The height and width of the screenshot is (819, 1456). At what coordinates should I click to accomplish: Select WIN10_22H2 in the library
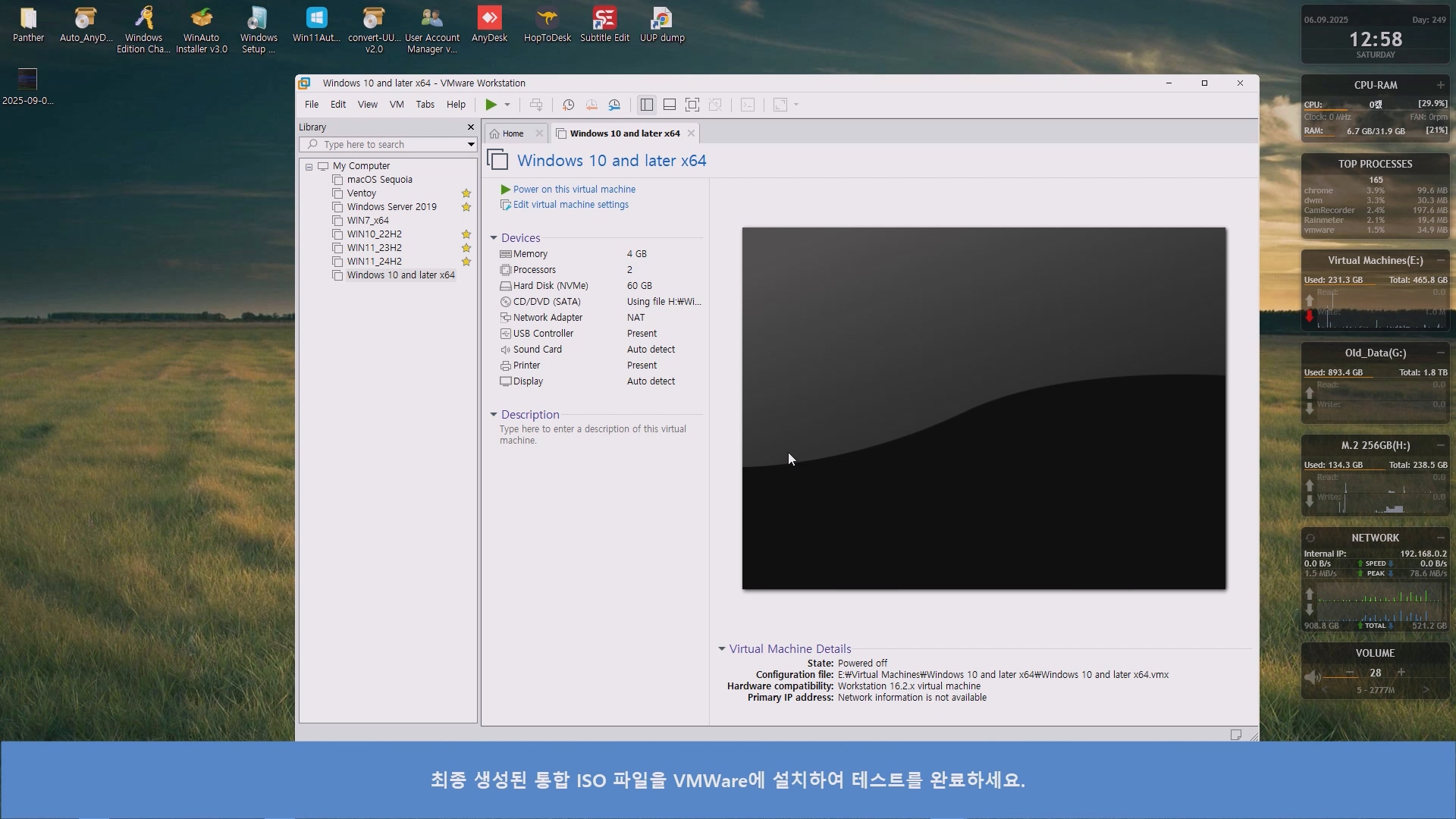point(375,234)
